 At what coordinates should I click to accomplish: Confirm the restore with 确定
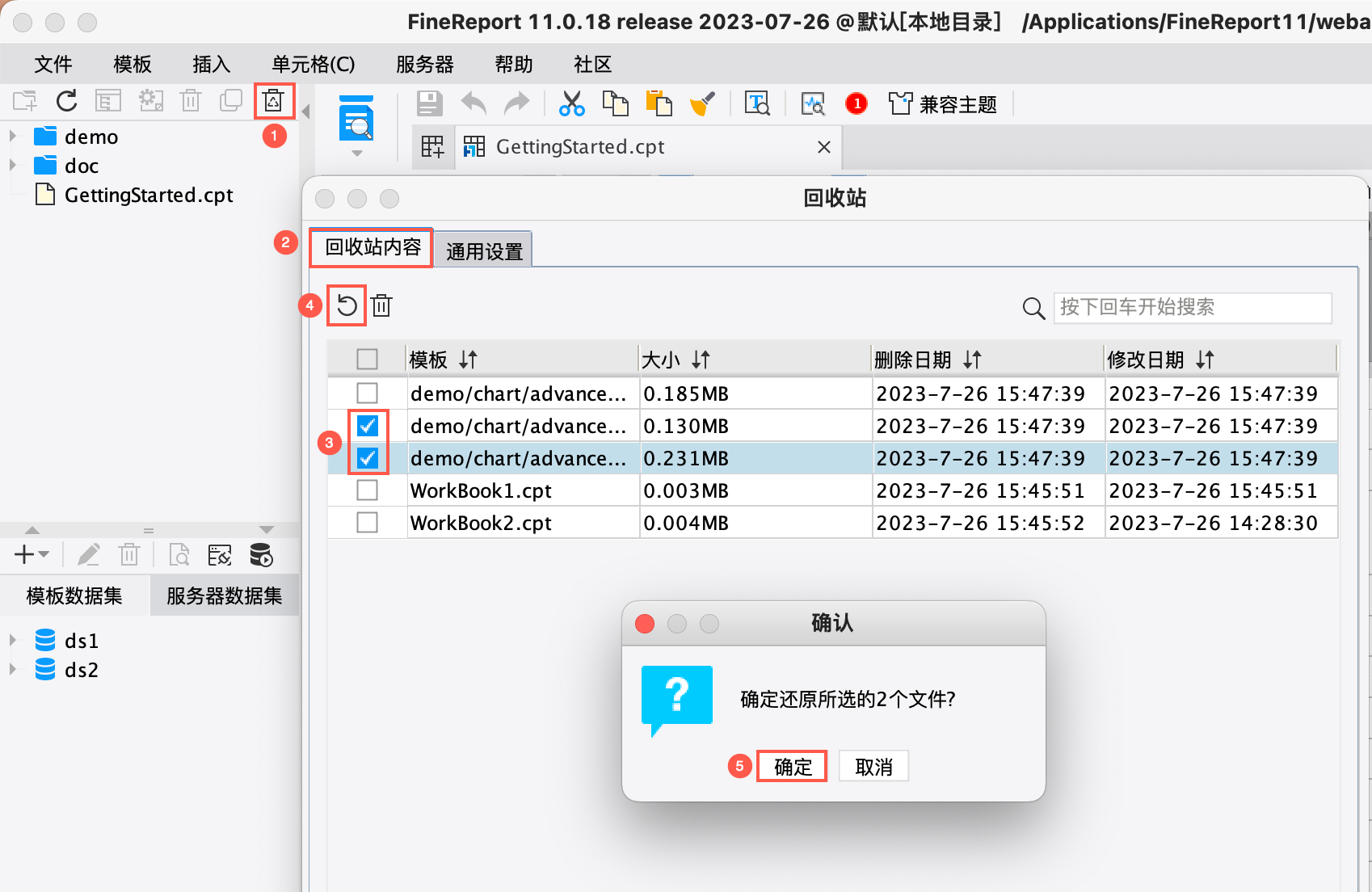(793, 767)
